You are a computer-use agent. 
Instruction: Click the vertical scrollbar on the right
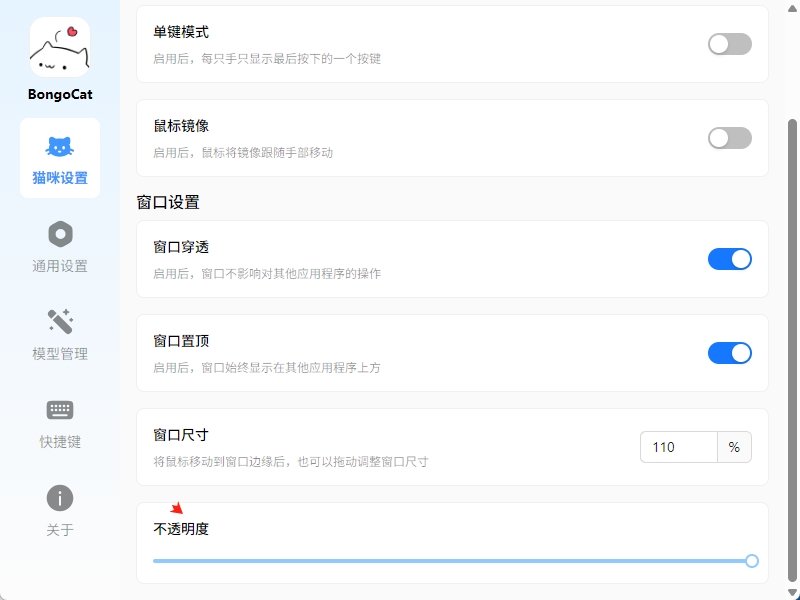pos(794,350)
